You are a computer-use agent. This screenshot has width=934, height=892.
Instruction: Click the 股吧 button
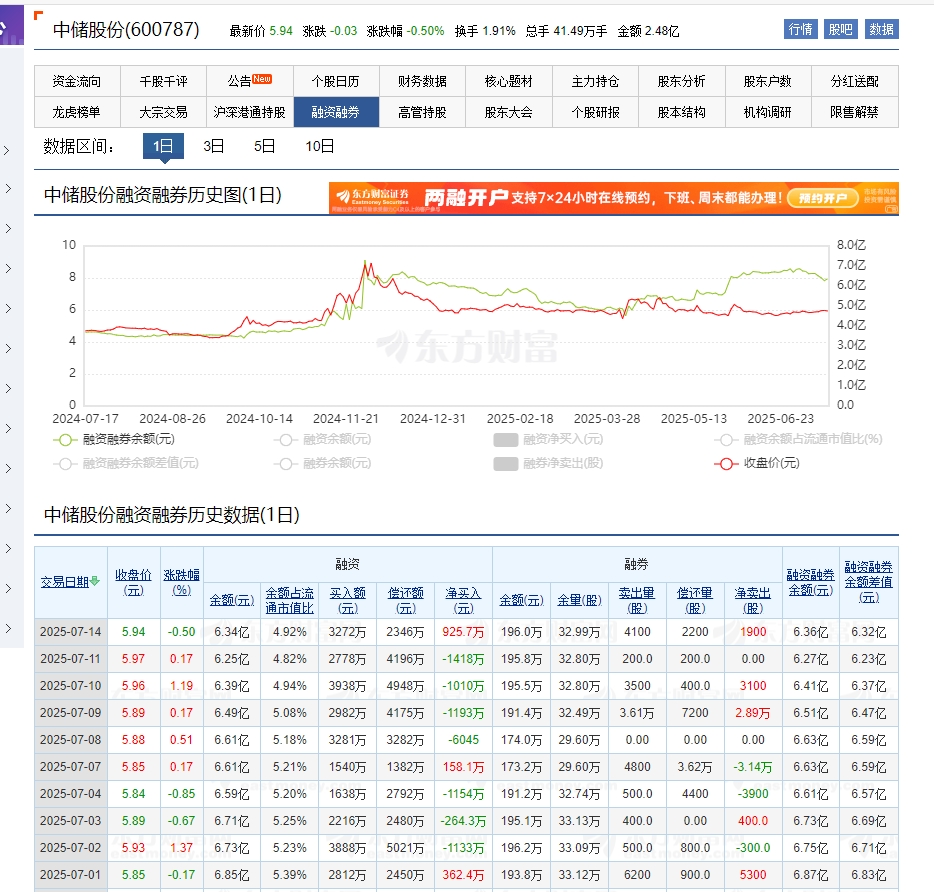[840, 29]
